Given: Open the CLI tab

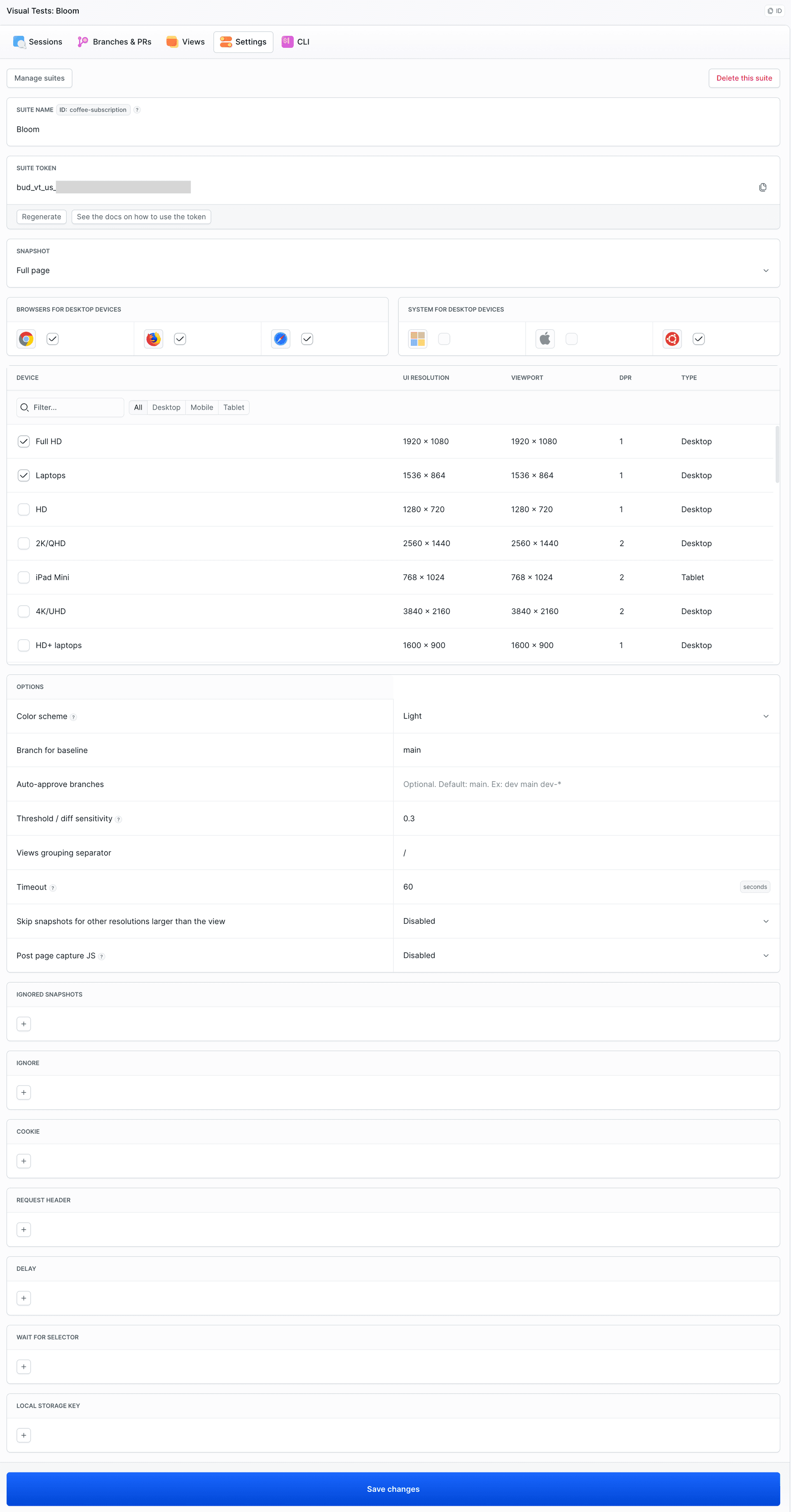Looking at the screenshot, I should click(x=296, y=42).
